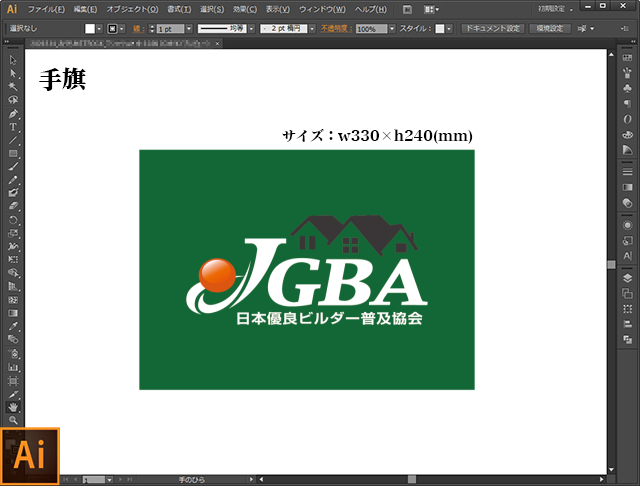Click the 環境設定 button
Screen dimensions: 640x486
pos(550,29)
